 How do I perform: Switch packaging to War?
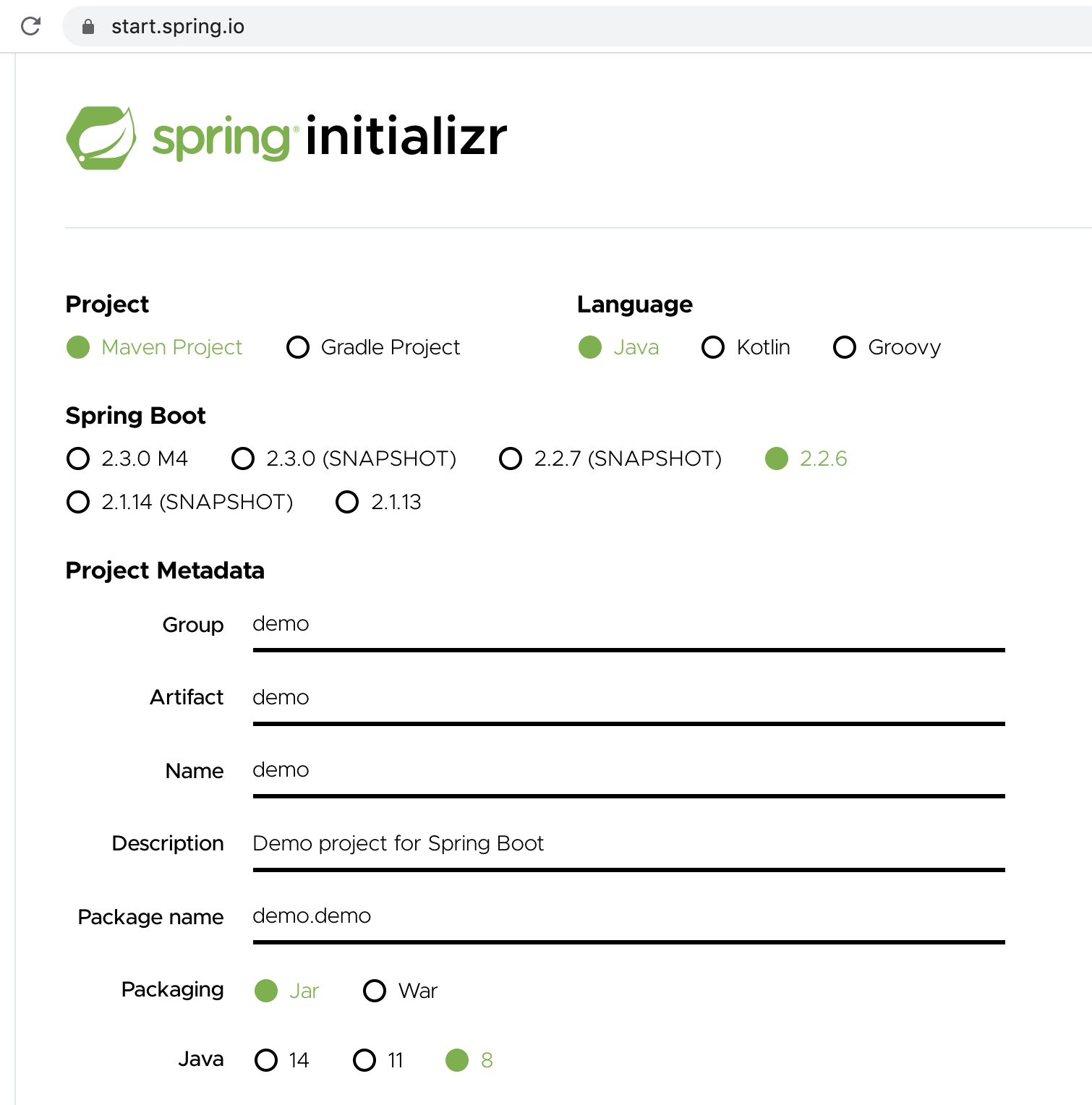(400, 991)
